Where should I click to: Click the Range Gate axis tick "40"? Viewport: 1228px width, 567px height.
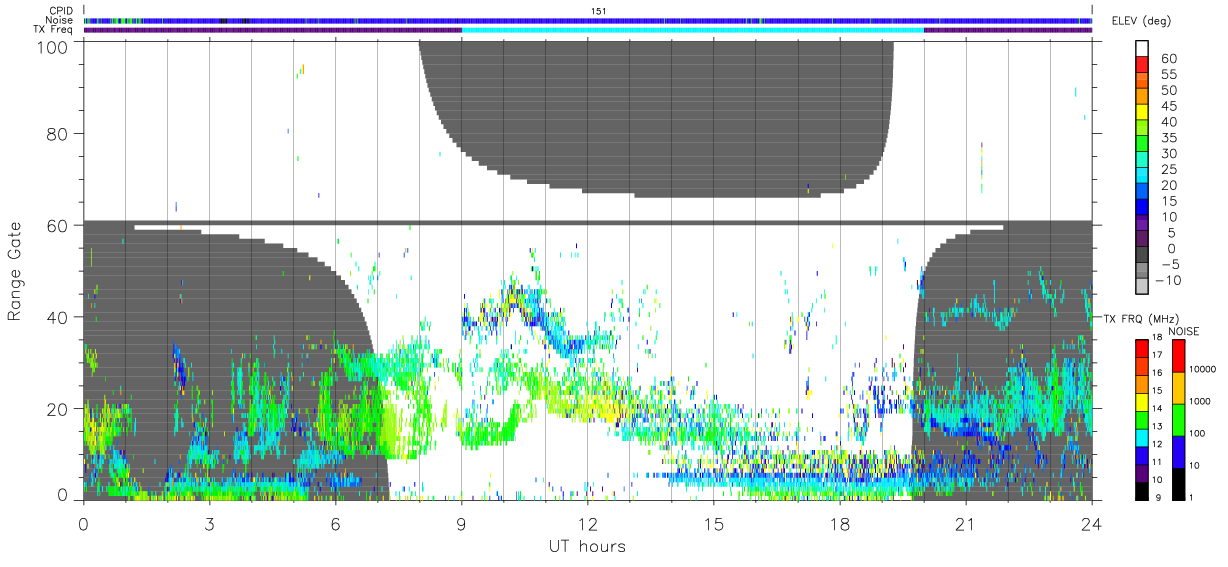pyautogui.click(x=57, y=317)
